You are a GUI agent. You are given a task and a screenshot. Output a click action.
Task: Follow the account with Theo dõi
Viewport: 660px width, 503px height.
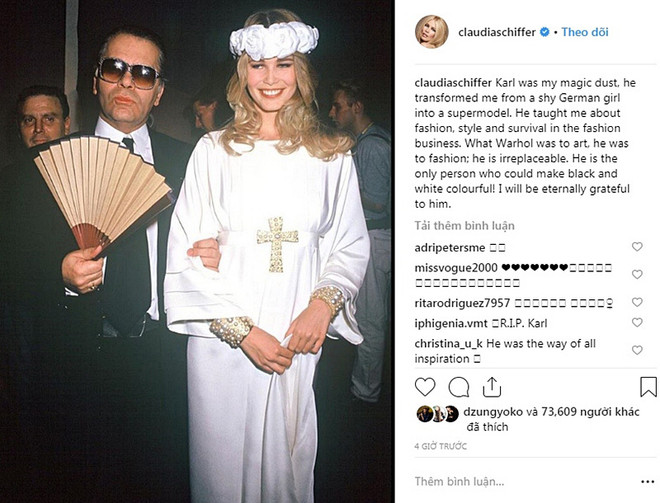point(585,32)
